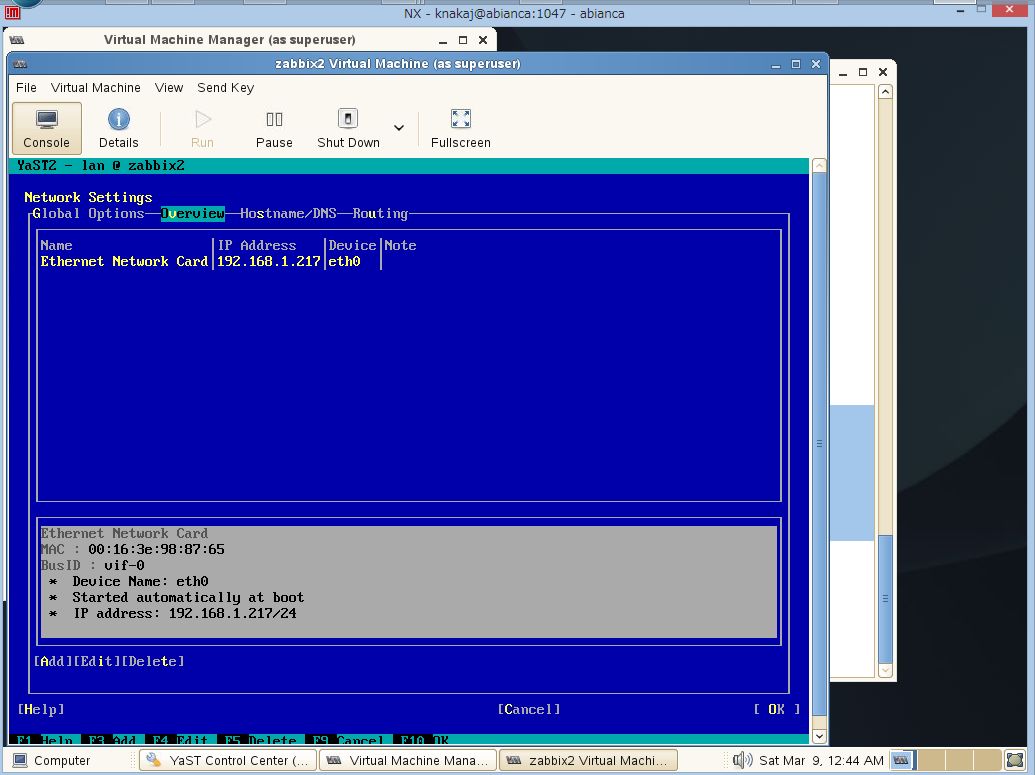Click the [Help] button
Screen dimensions: 1035x775
[x=41, y=709]
